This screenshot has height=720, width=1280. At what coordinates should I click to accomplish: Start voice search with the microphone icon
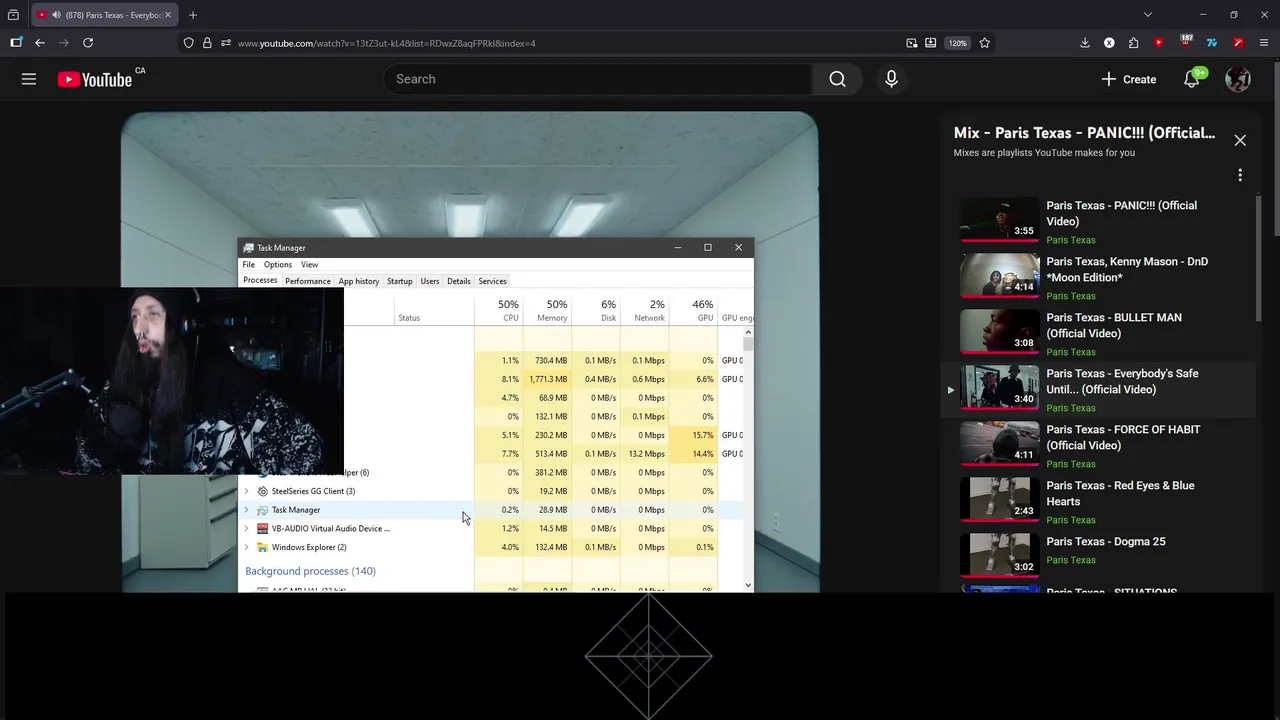click(891, 79)
